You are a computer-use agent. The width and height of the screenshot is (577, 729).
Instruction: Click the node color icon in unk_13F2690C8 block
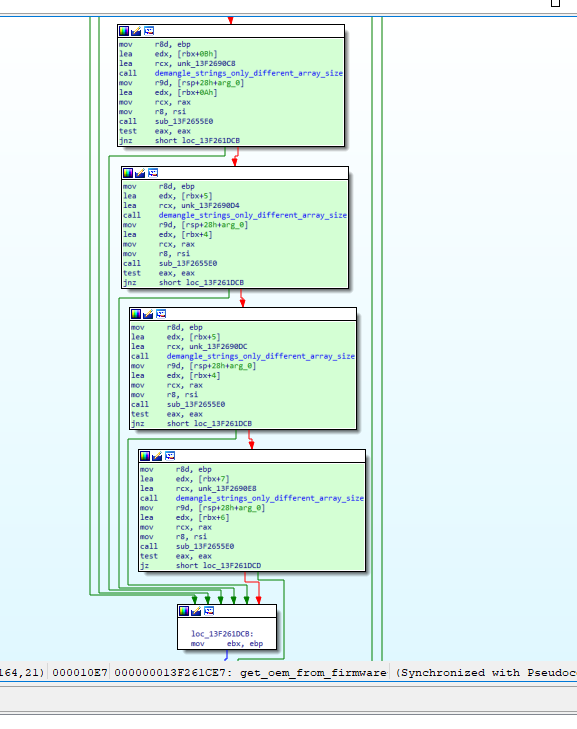(x=124, y=31)
